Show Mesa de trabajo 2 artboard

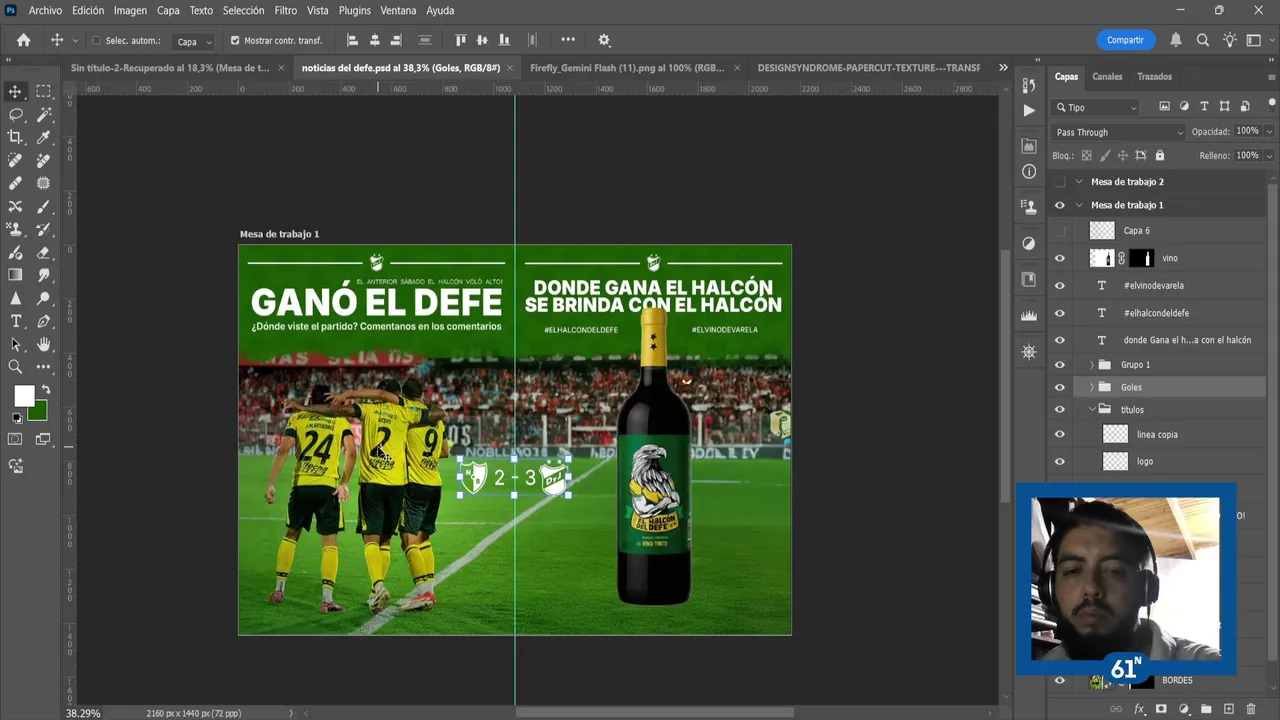[1060, 182]
